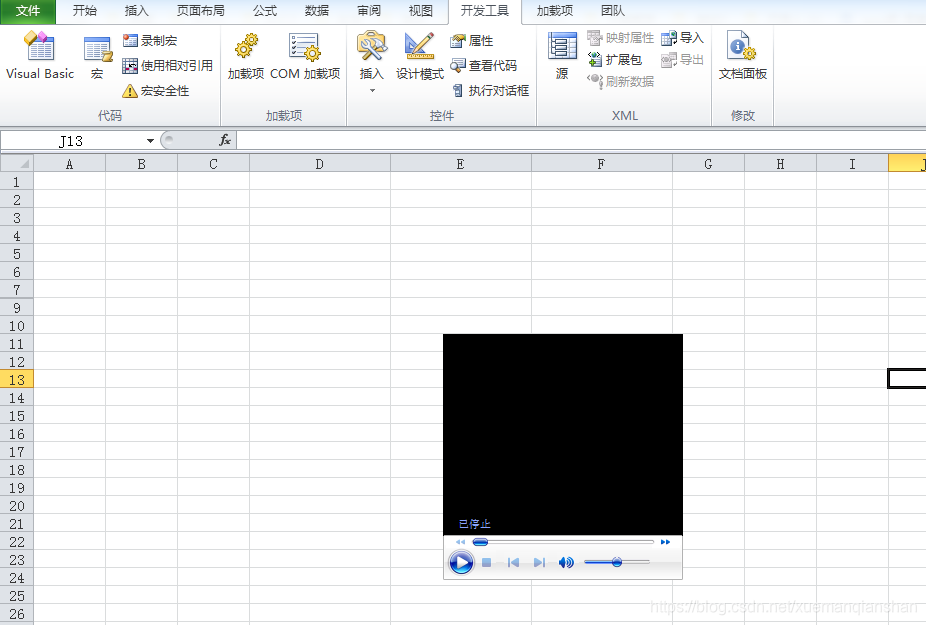Switch to the 加载项 ribbon tab
The width and height of the screenshot is (926, 625).
[x=555, y=11]
